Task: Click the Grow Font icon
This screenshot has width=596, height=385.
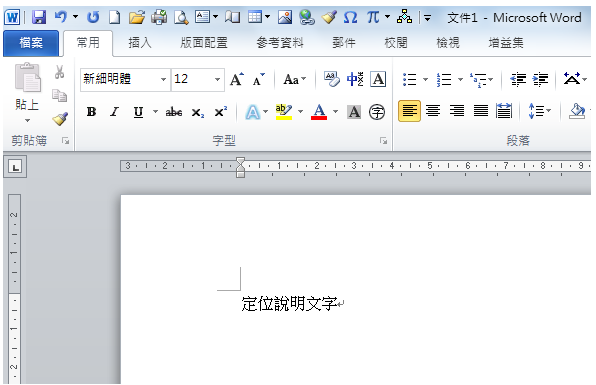Action: (237, 79)
